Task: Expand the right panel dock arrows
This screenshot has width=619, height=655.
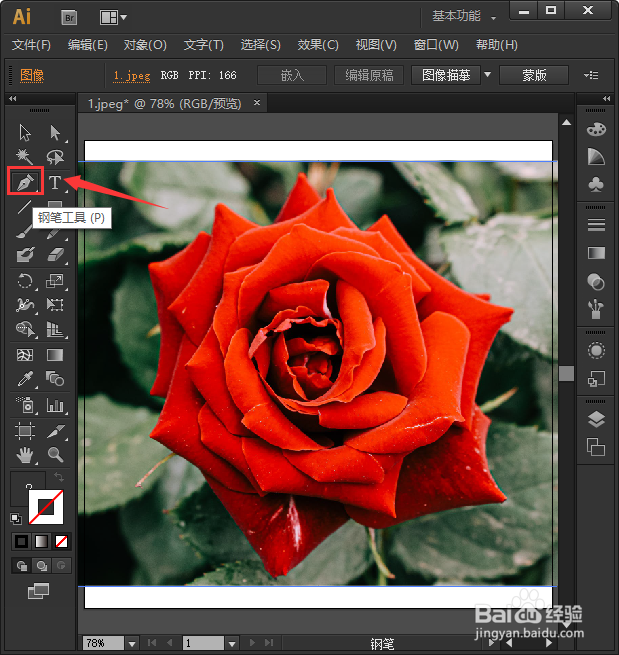Action: (606, 99)
